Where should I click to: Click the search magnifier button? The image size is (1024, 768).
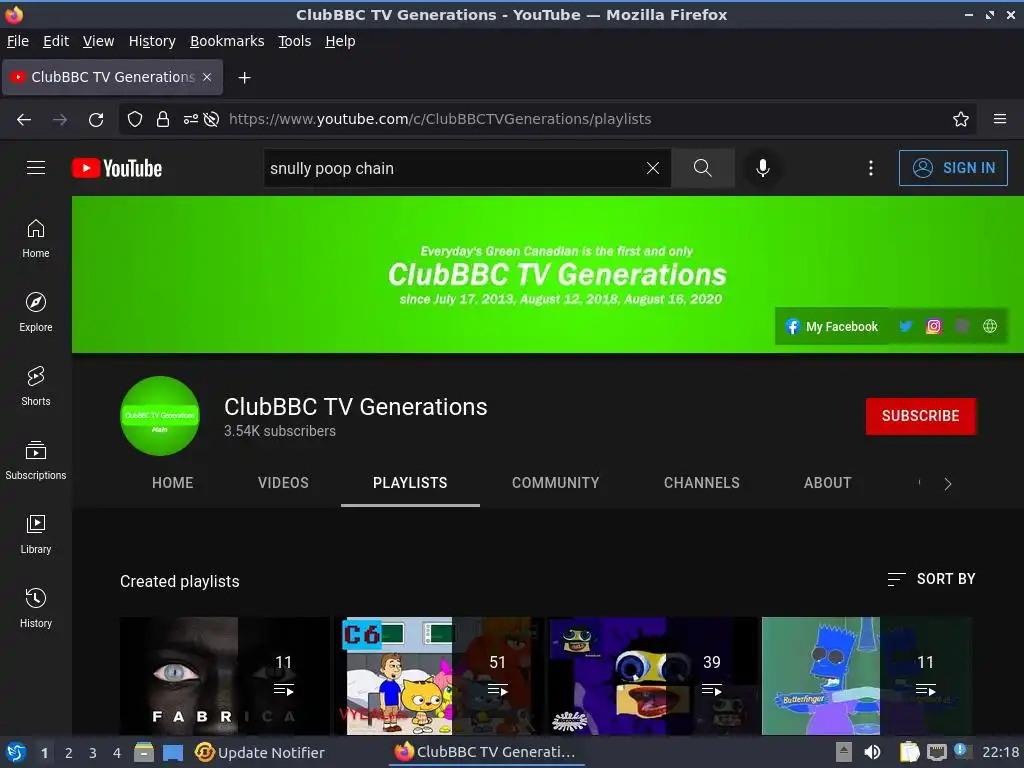pos(703,168)
